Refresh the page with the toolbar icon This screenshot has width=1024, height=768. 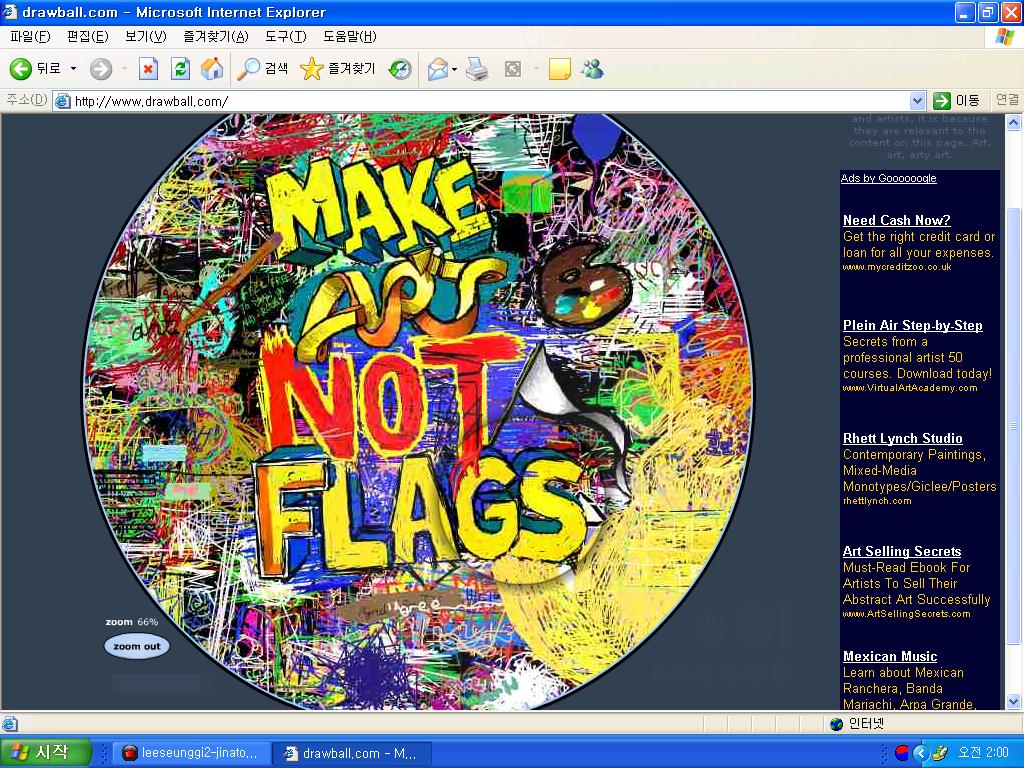(180, 69)
